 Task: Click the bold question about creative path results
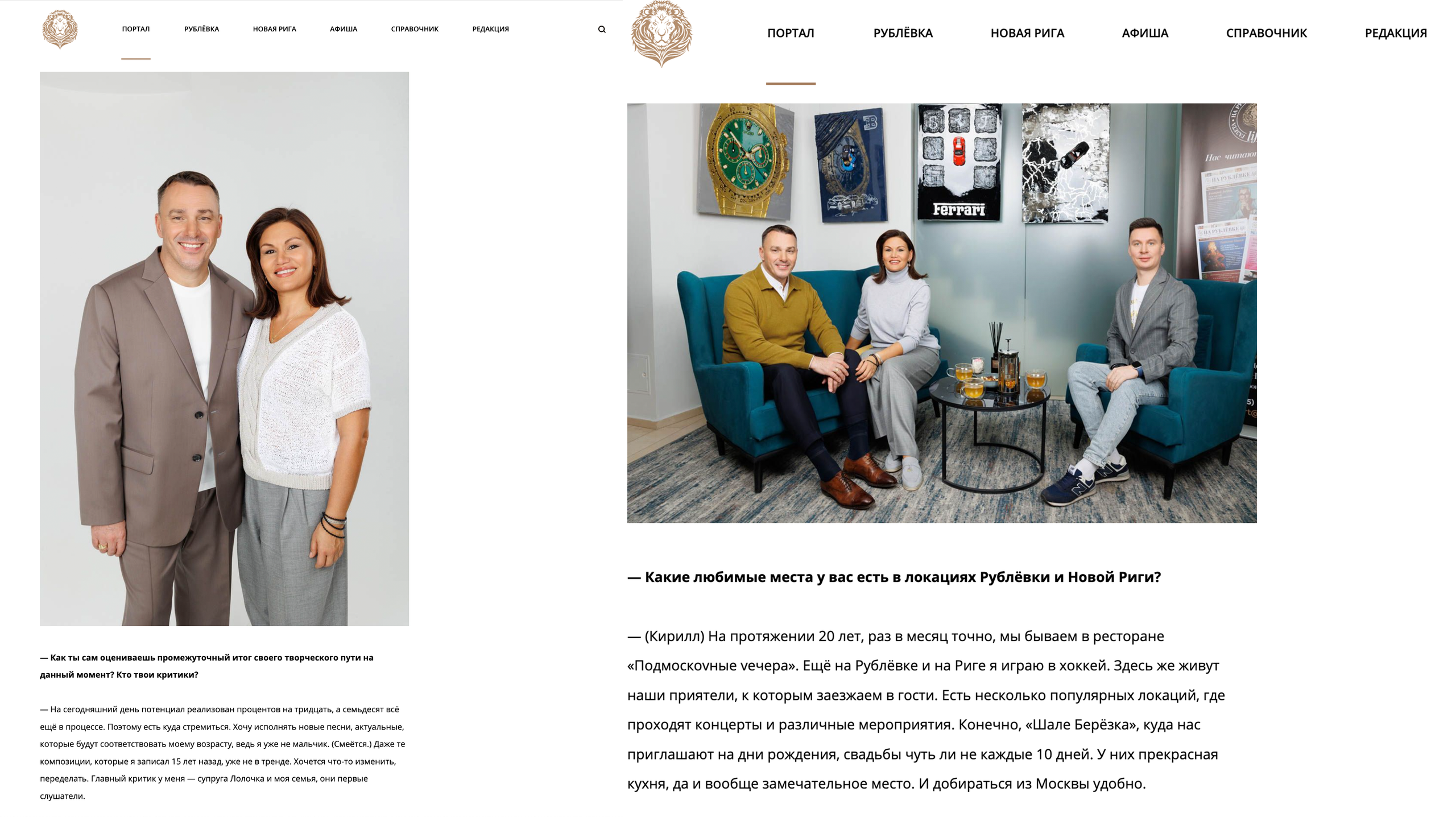click(206, 666)
